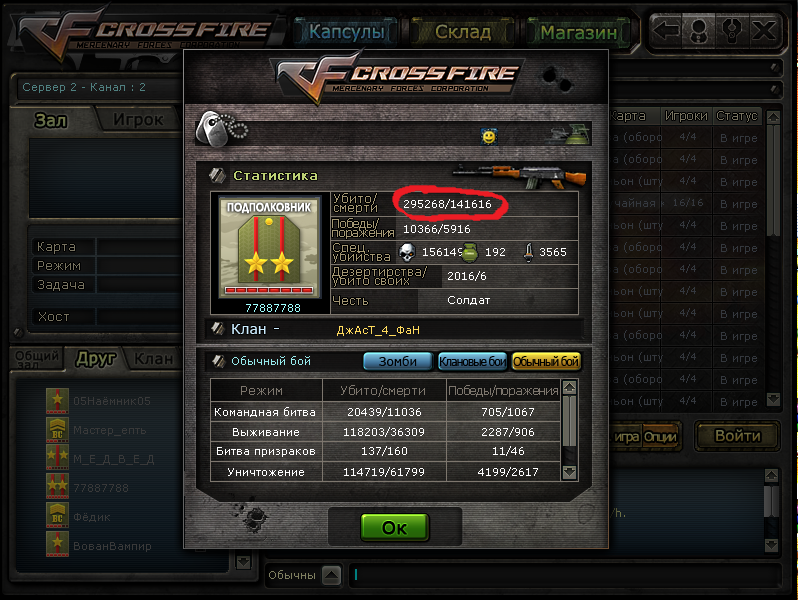This screenshot has height=603, width=798.
Task: Click the Войти button
Action: pyautogui.click(x=737, y=436)
